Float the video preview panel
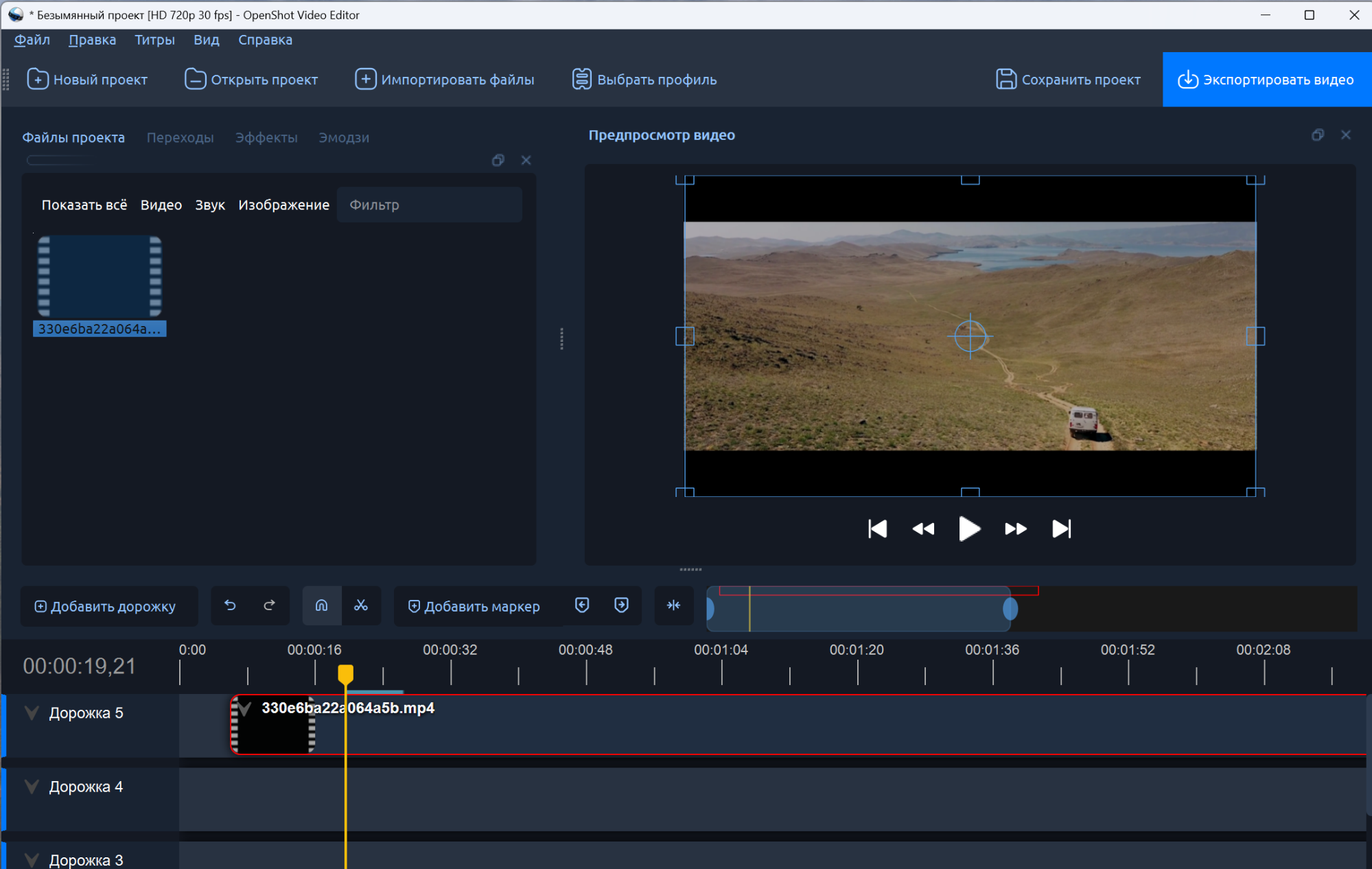 pos(1318,135)
